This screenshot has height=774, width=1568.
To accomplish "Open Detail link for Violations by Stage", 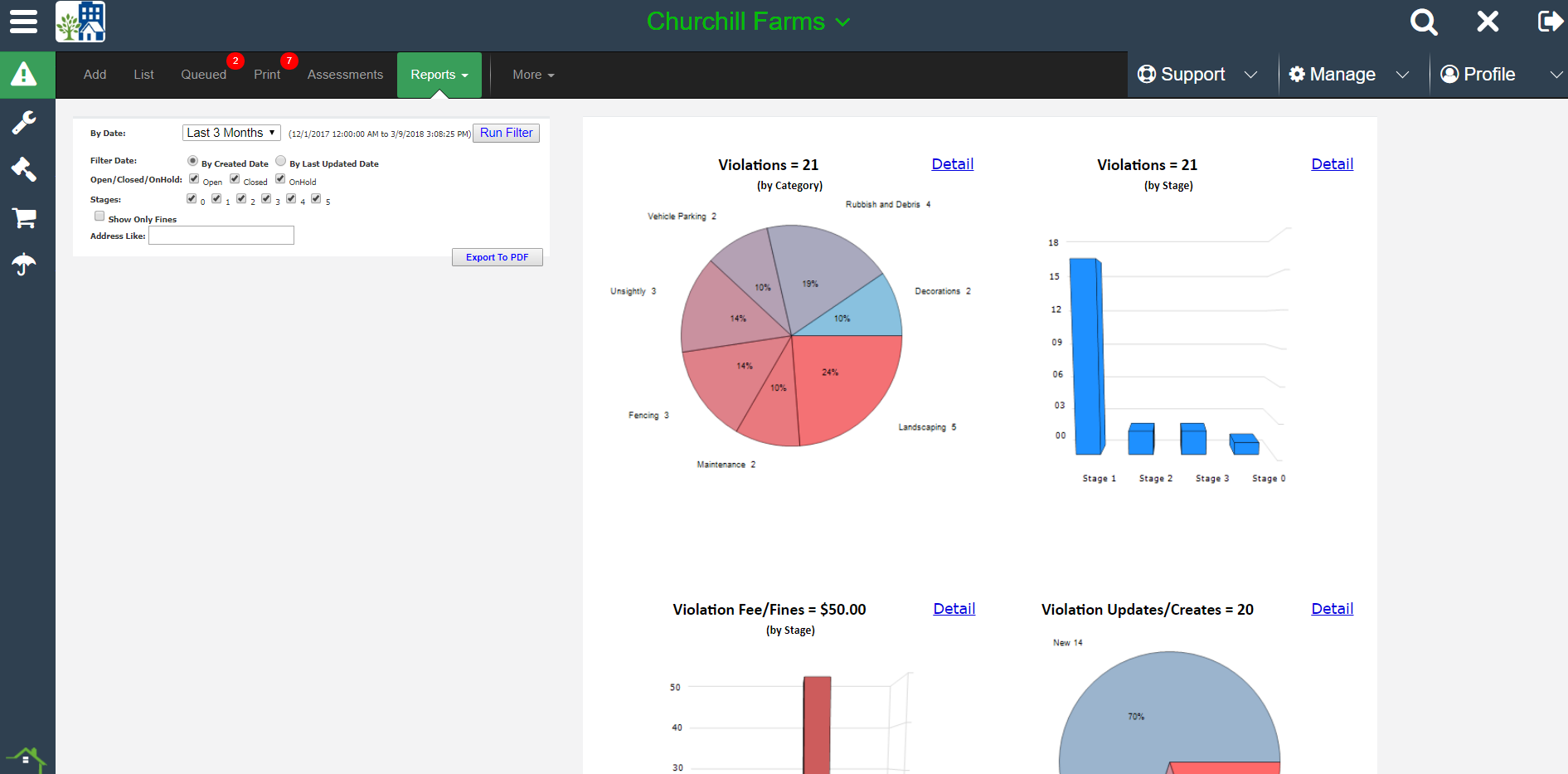I will 1333,164.
